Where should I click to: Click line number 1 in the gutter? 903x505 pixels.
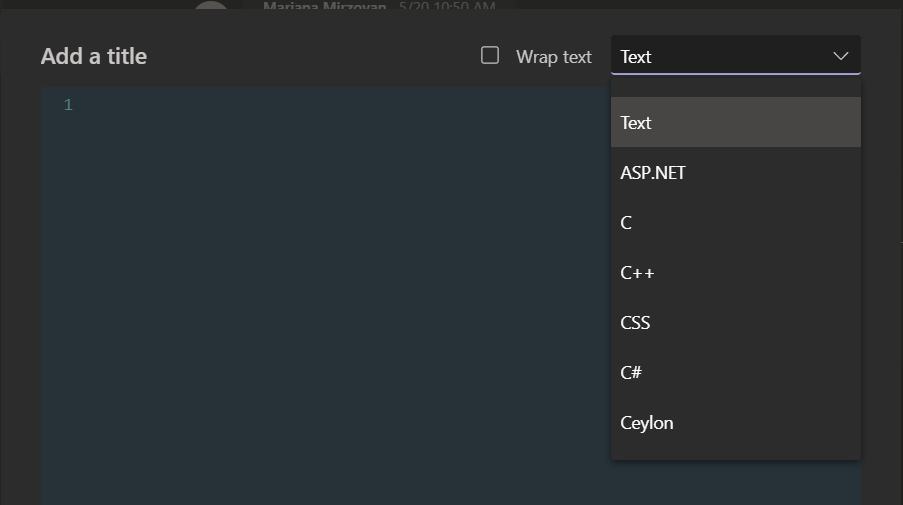tap(68, 105)
